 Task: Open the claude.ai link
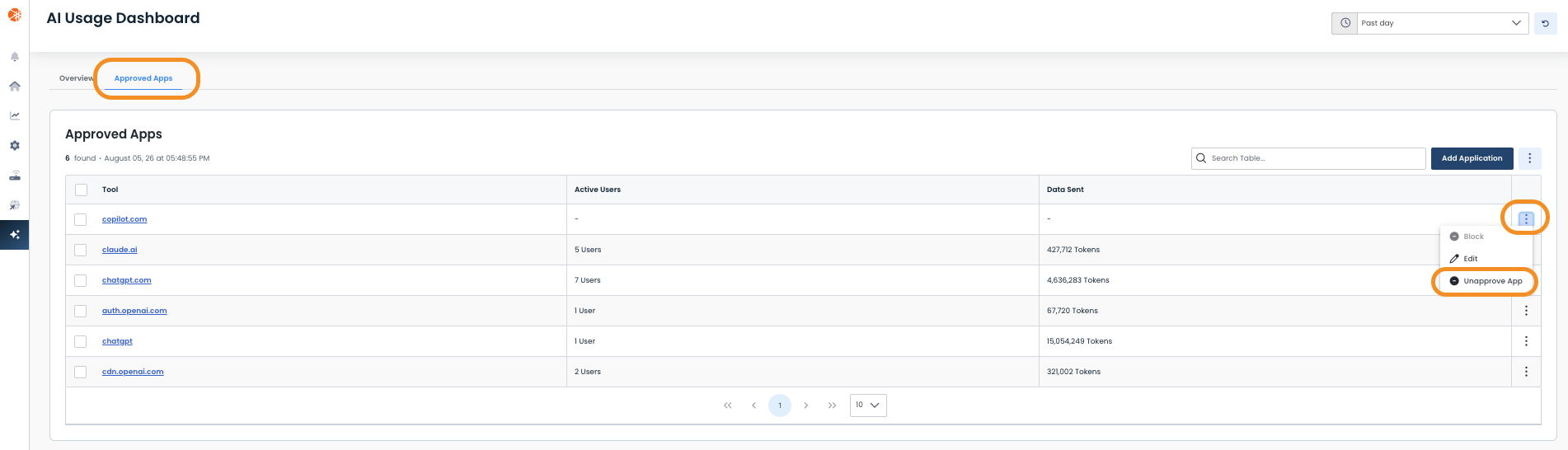(120, 250)
